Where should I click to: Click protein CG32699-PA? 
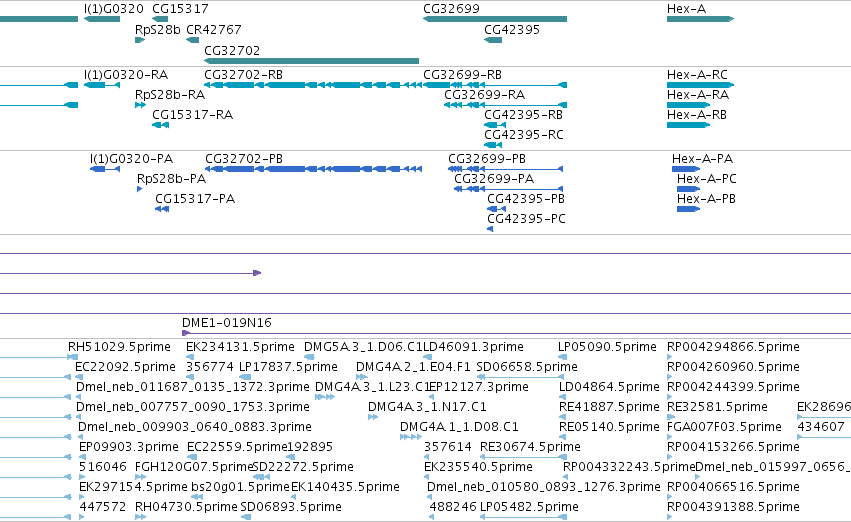[x=494, y=179]
